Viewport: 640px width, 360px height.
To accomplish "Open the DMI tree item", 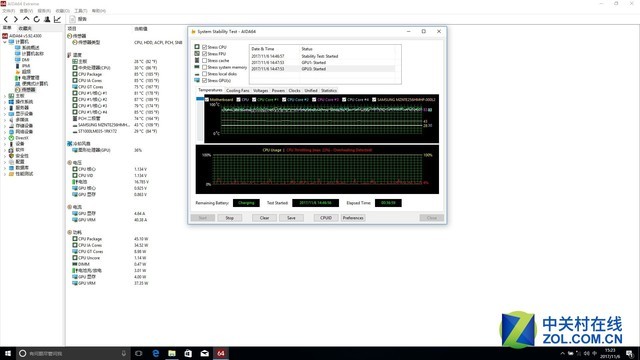I will pos(25,60).
